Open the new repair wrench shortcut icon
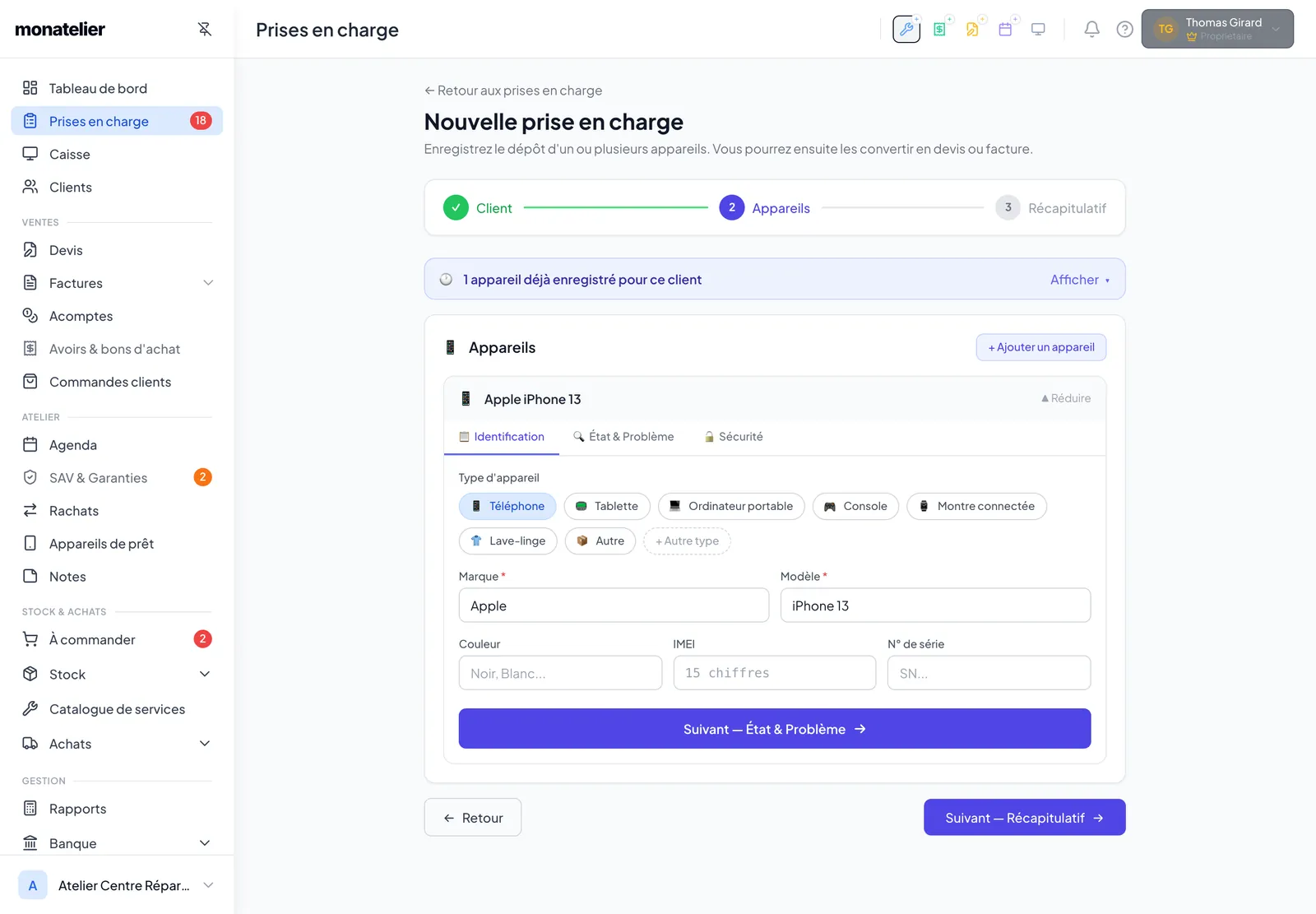1316x914 pixels. click(x=906, y=30)
